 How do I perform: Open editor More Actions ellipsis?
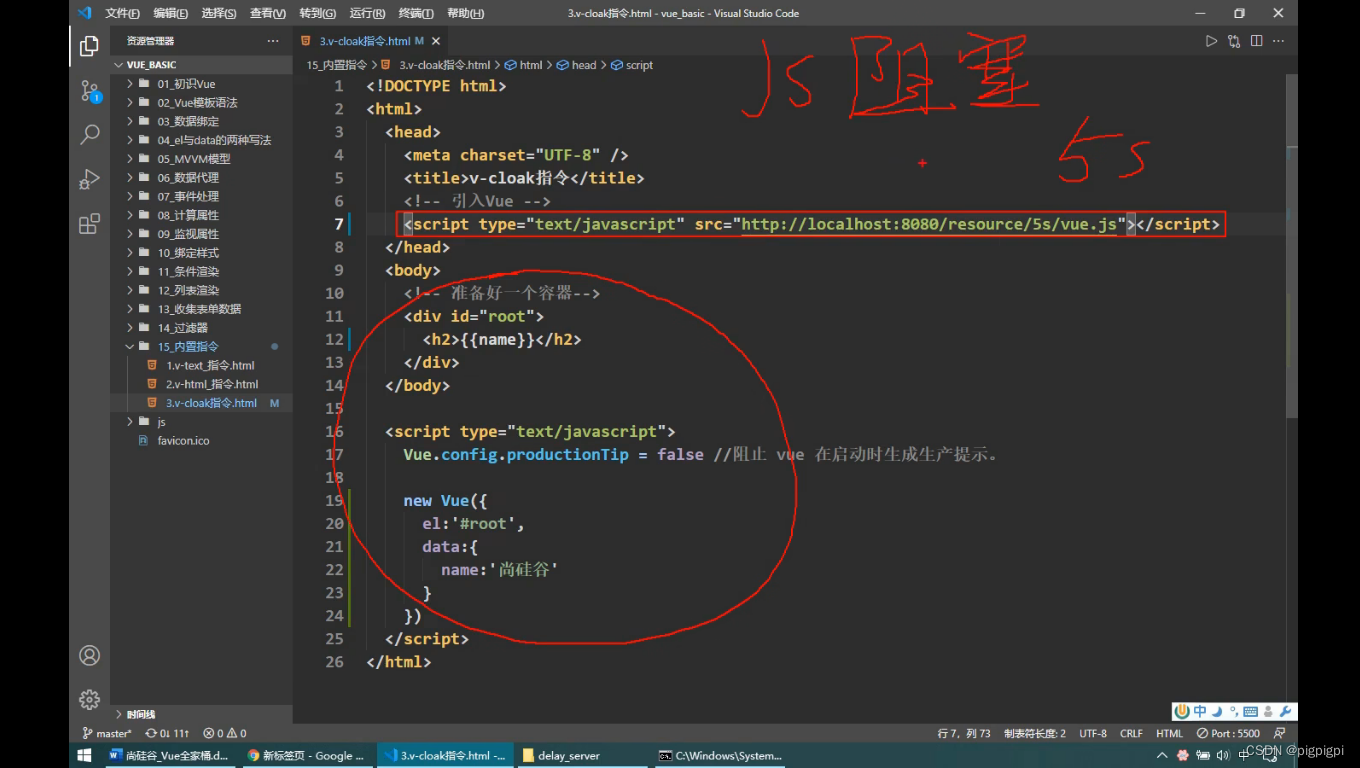click(x=1279, y=41)
